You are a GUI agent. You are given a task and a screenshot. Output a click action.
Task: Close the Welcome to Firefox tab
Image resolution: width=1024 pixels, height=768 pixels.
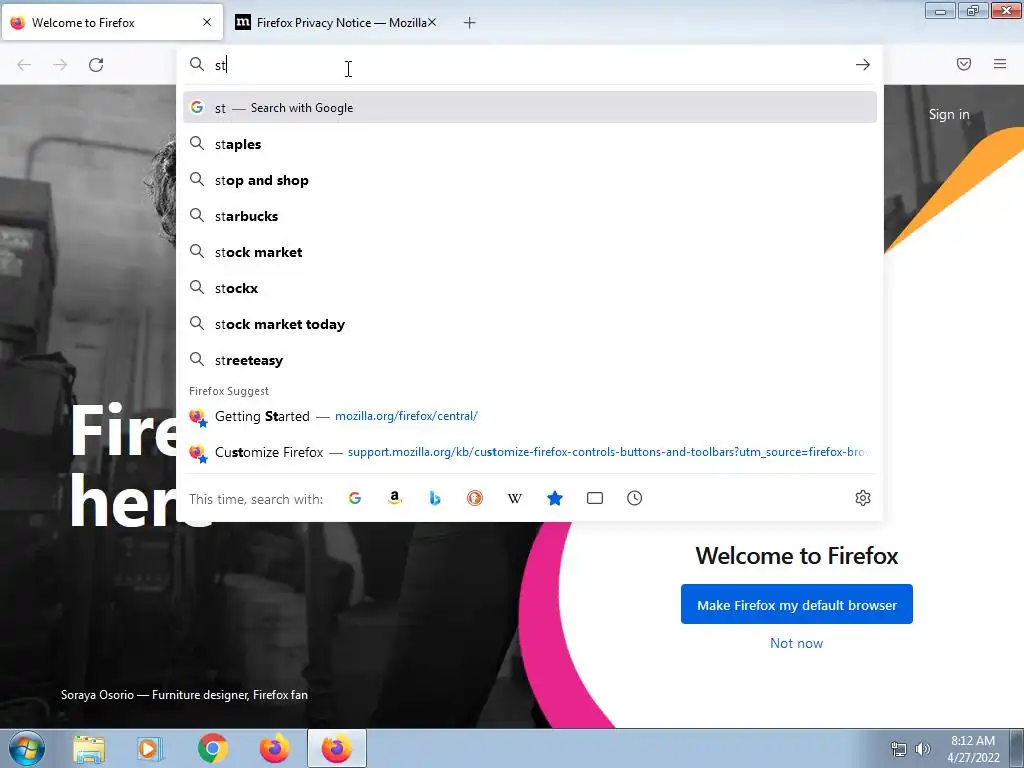pyautogui.click(x=207, y=22)
